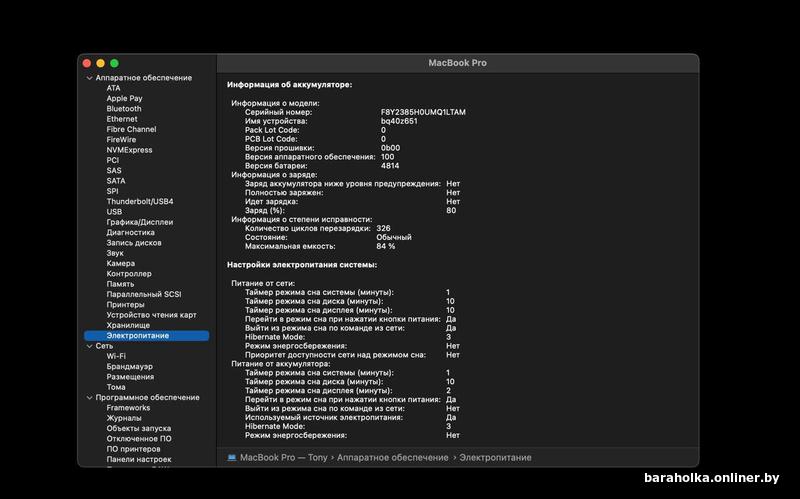Collapse the Сеть section chevron
Image resolution: width=800 pixels, height=499 pixels.
89,346
